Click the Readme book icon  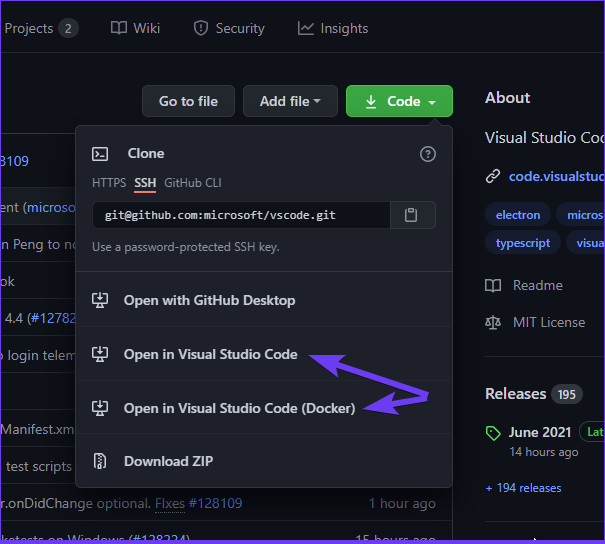[493, 286]
